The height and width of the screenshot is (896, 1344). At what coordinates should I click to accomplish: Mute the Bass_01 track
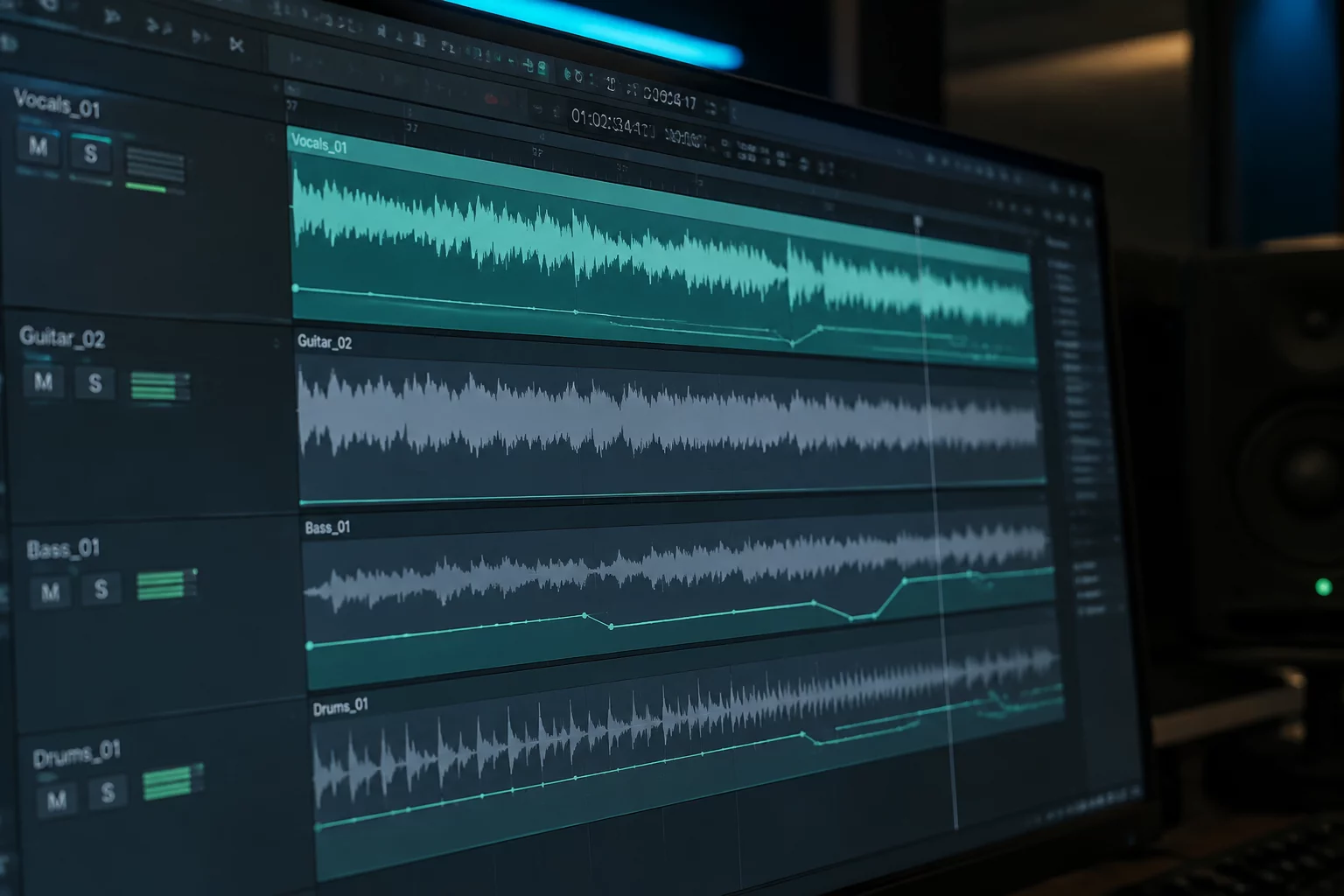click(50, 591)
